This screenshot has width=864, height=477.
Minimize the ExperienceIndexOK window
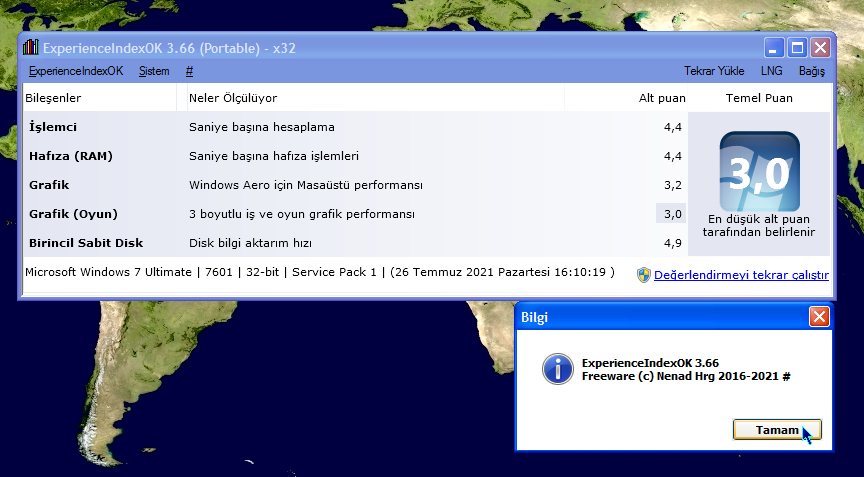coord(774,48)
